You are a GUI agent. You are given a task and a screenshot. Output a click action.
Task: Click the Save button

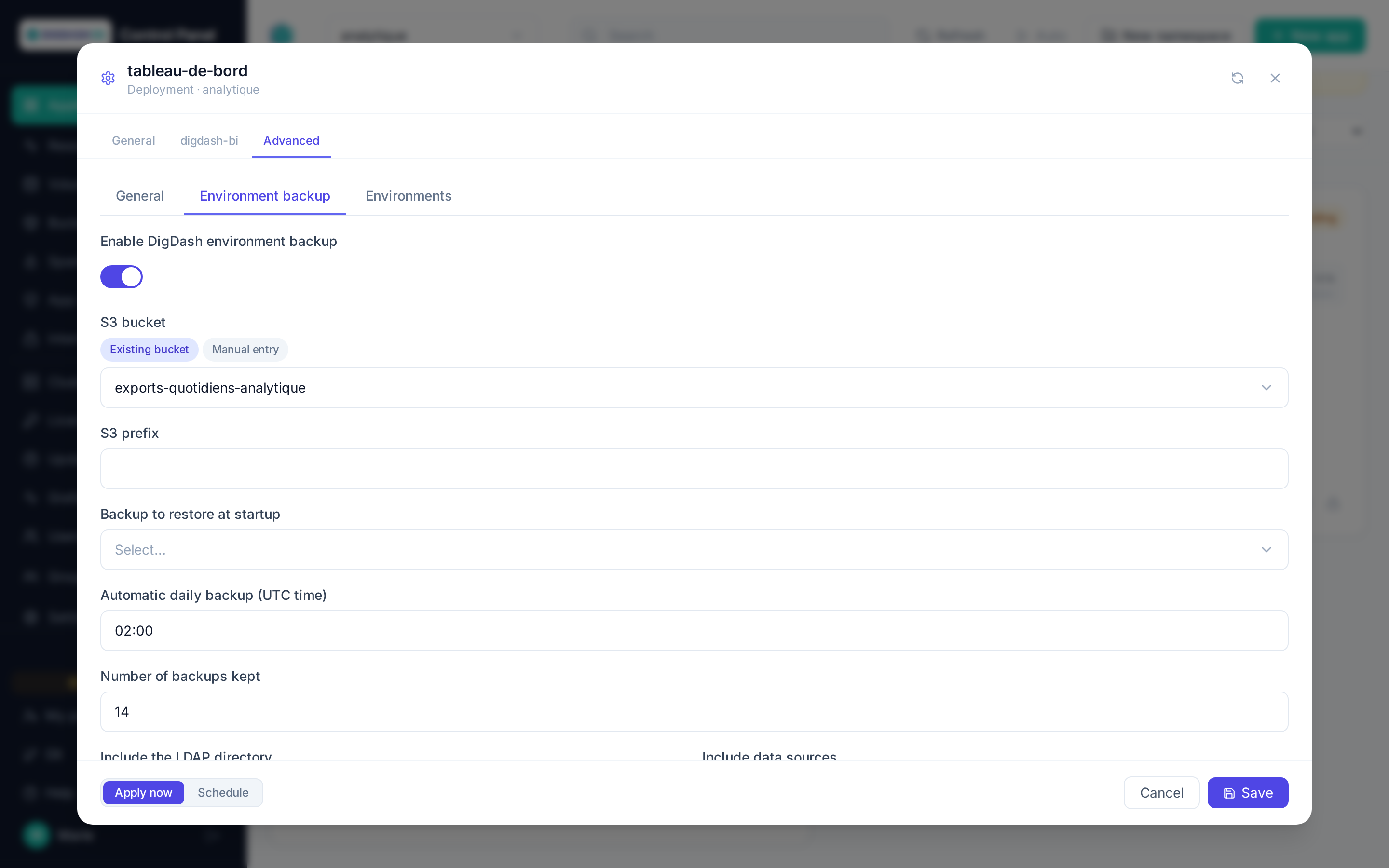(x=1248, y=792)
